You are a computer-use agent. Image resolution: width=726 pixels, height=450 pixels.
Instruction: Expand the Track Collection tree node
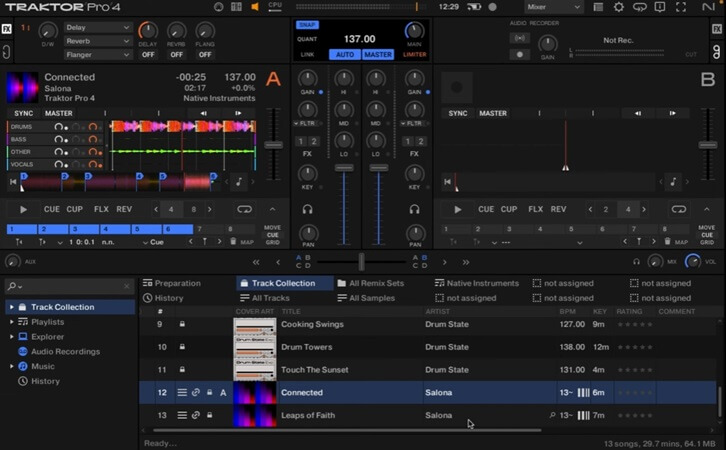12,307
